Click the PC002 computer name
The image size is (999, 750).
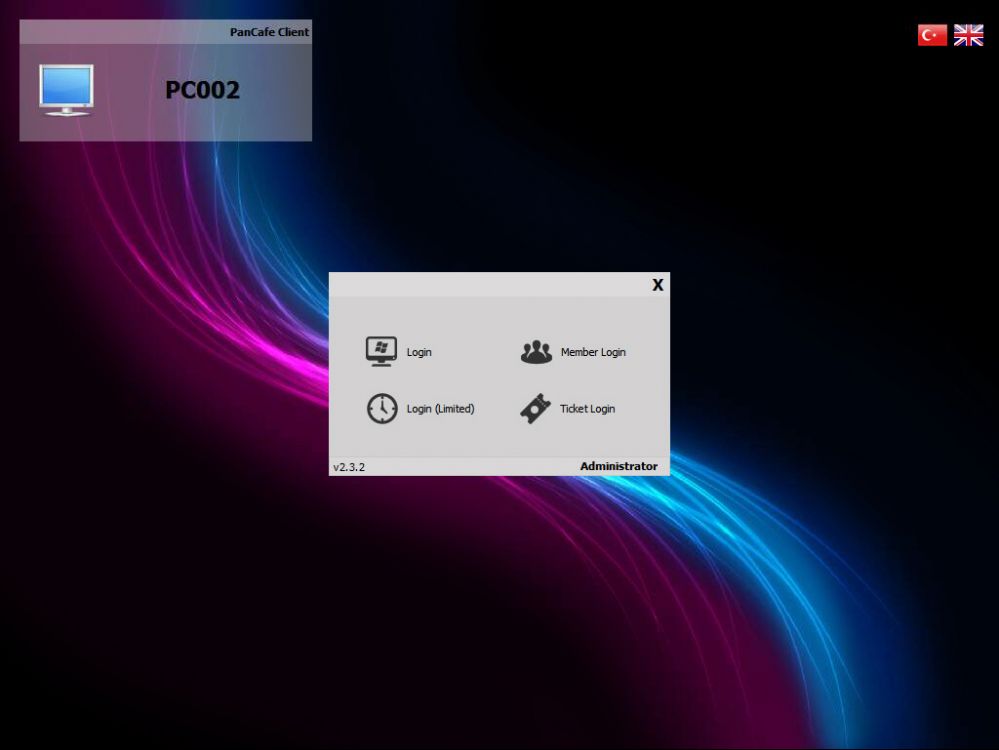[203, 90]
